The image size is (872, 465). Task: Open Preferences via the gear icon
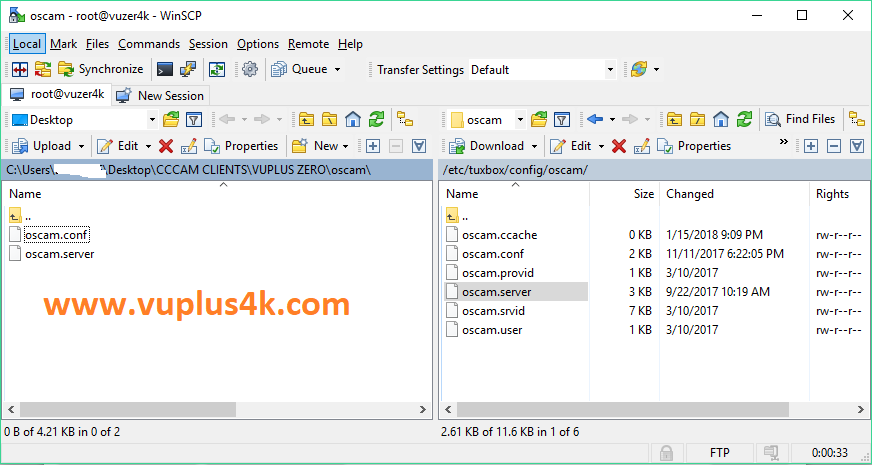(x=250, y=70)
